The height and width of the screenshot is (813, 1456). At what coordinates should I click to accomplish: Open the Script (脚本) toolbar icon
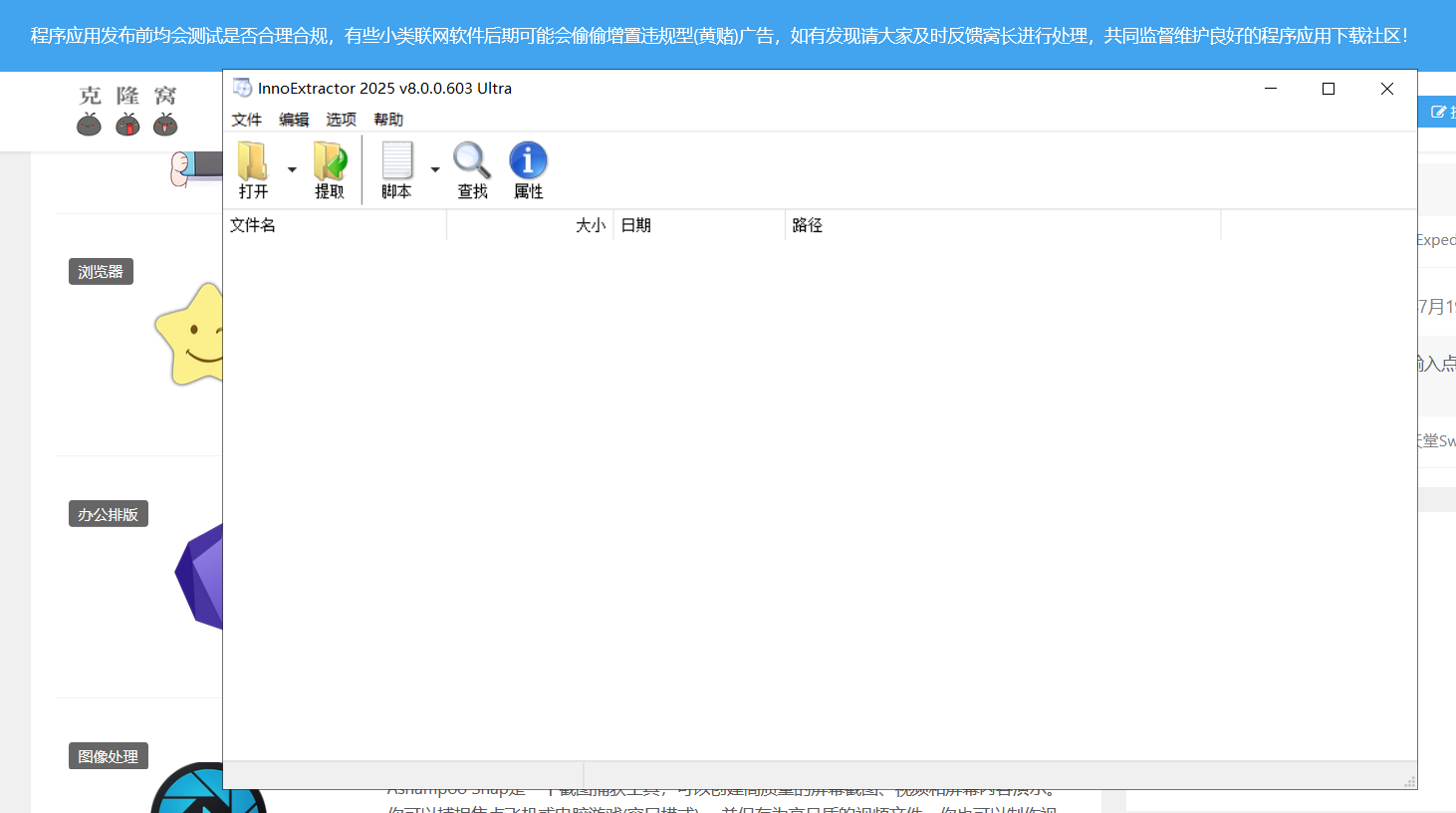pos(396,169)
